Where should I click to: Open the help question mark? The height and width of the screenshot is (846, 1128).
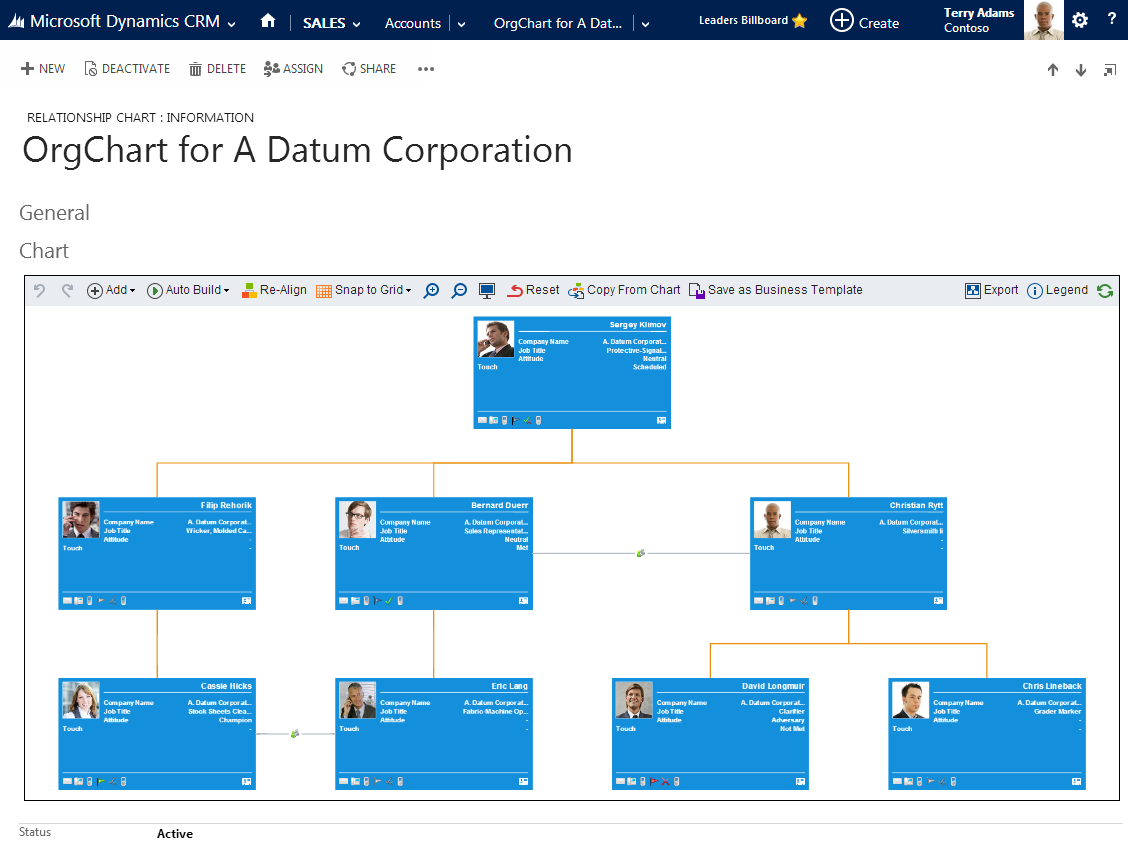pos(1111,19)
